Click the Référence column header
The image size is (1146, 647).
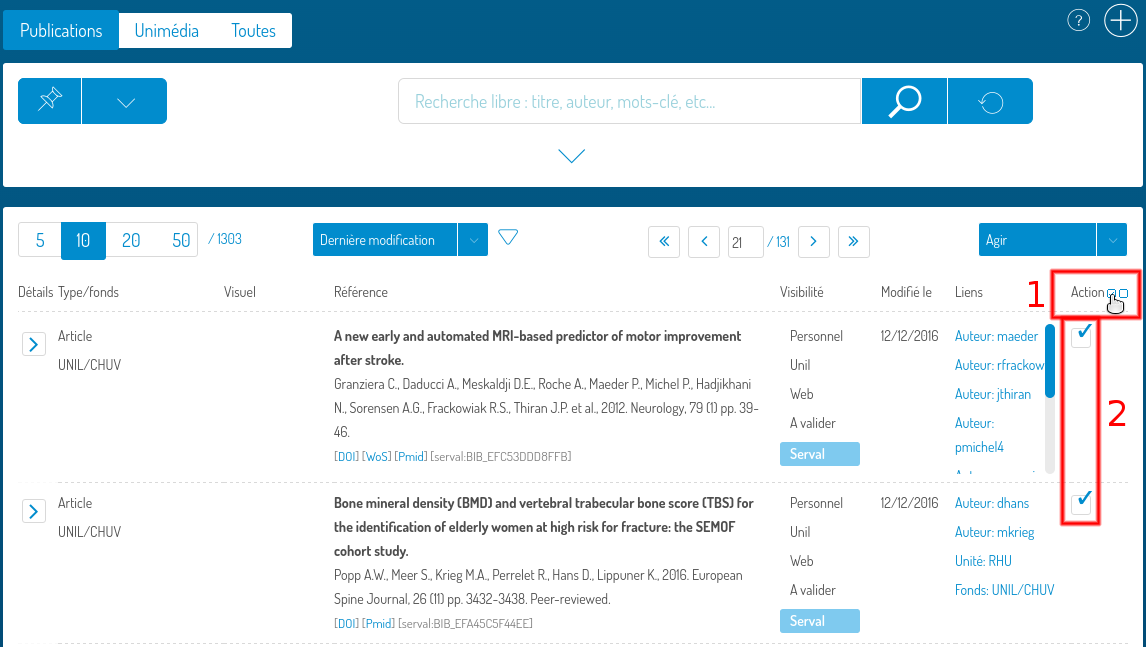coord(361,292)
